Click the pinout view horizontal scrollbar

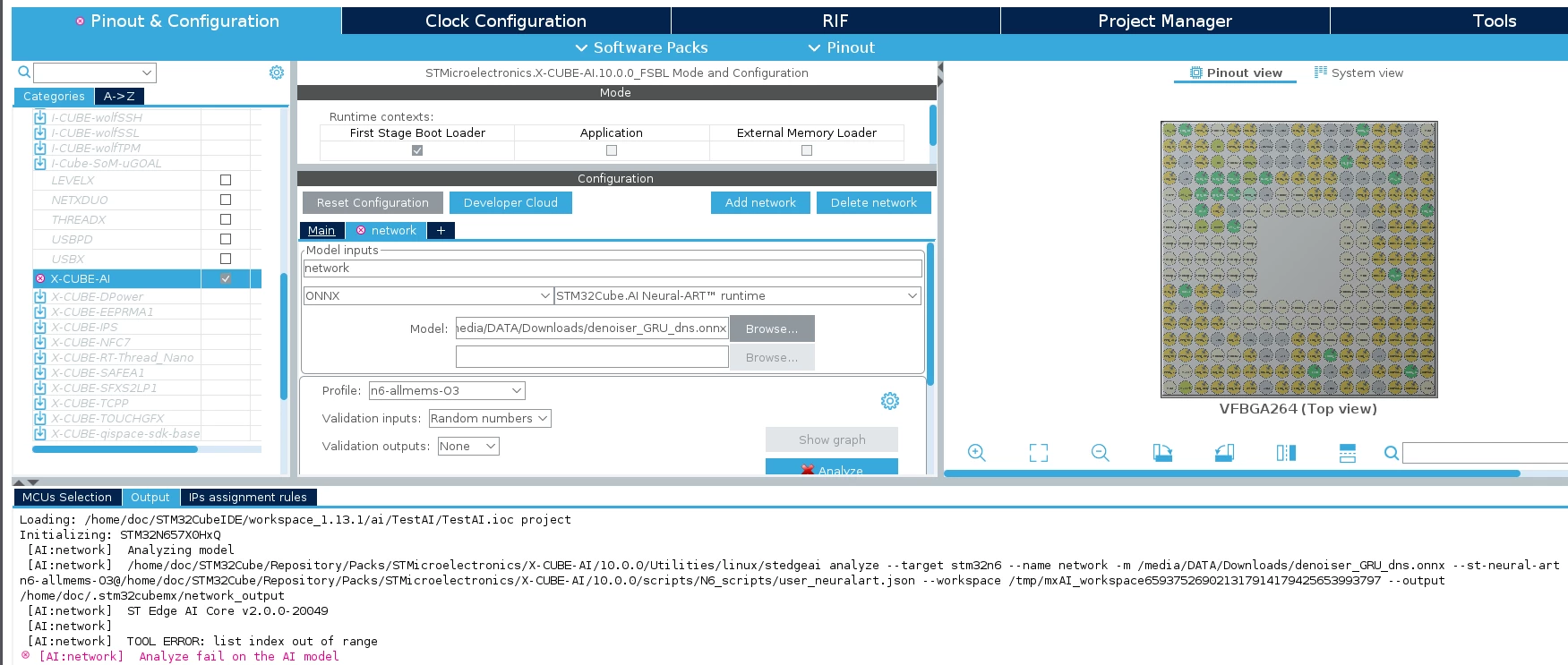click(1232, 473)
